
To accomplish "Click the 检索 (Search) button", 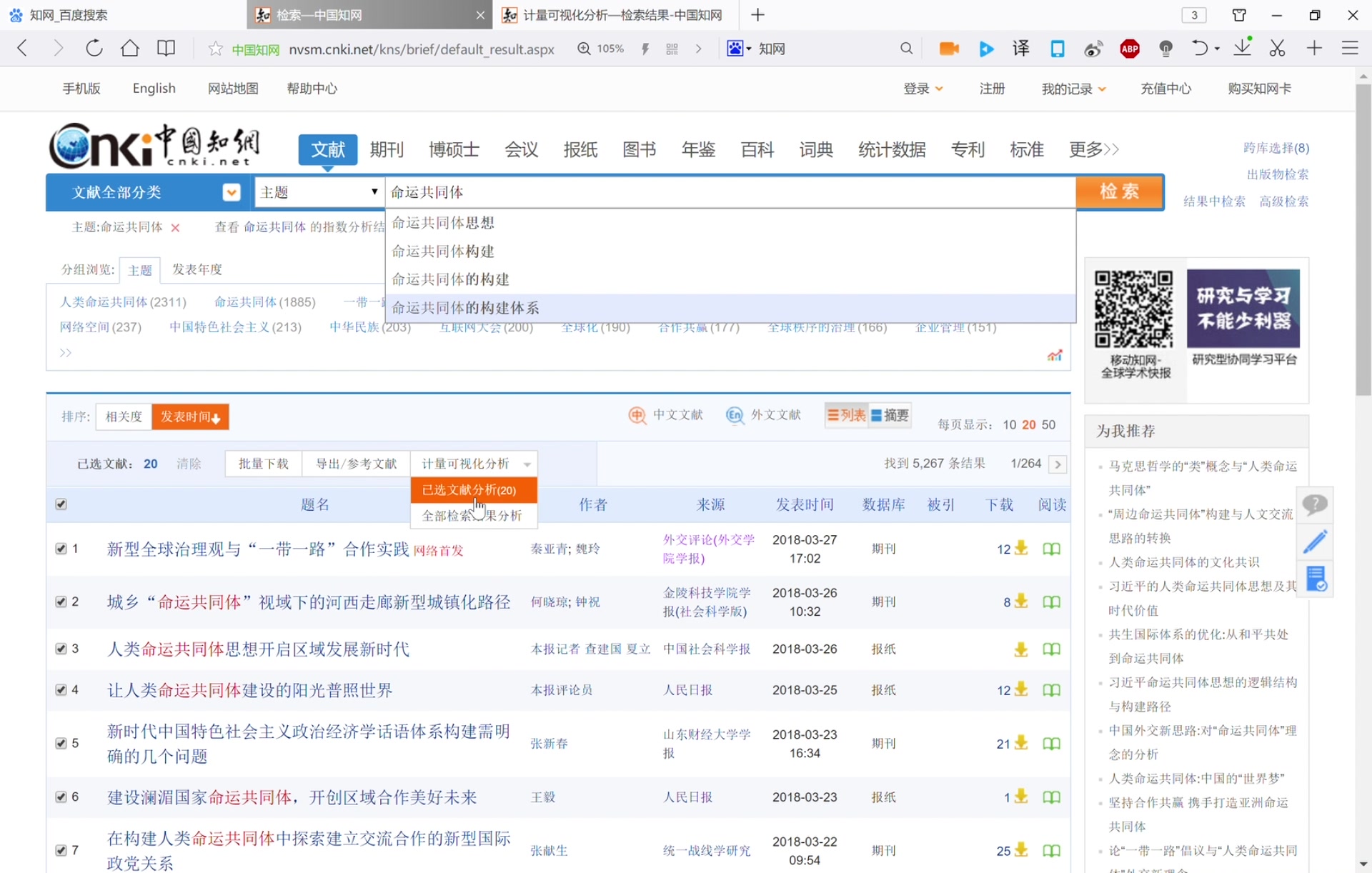I will 1120,191.
